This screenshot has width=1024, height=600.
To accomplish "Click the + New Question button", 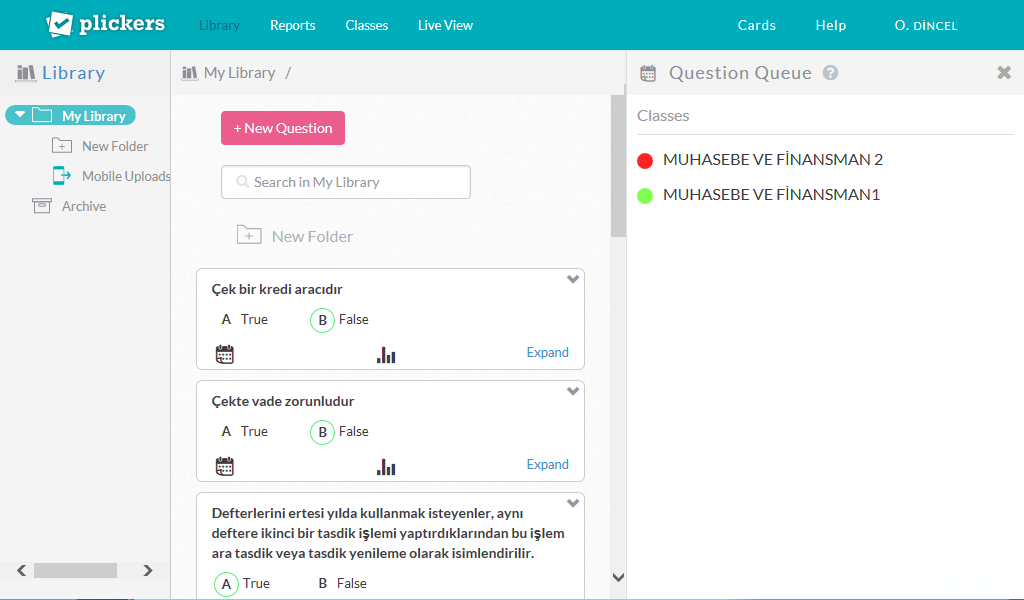I will click(283, 128).
